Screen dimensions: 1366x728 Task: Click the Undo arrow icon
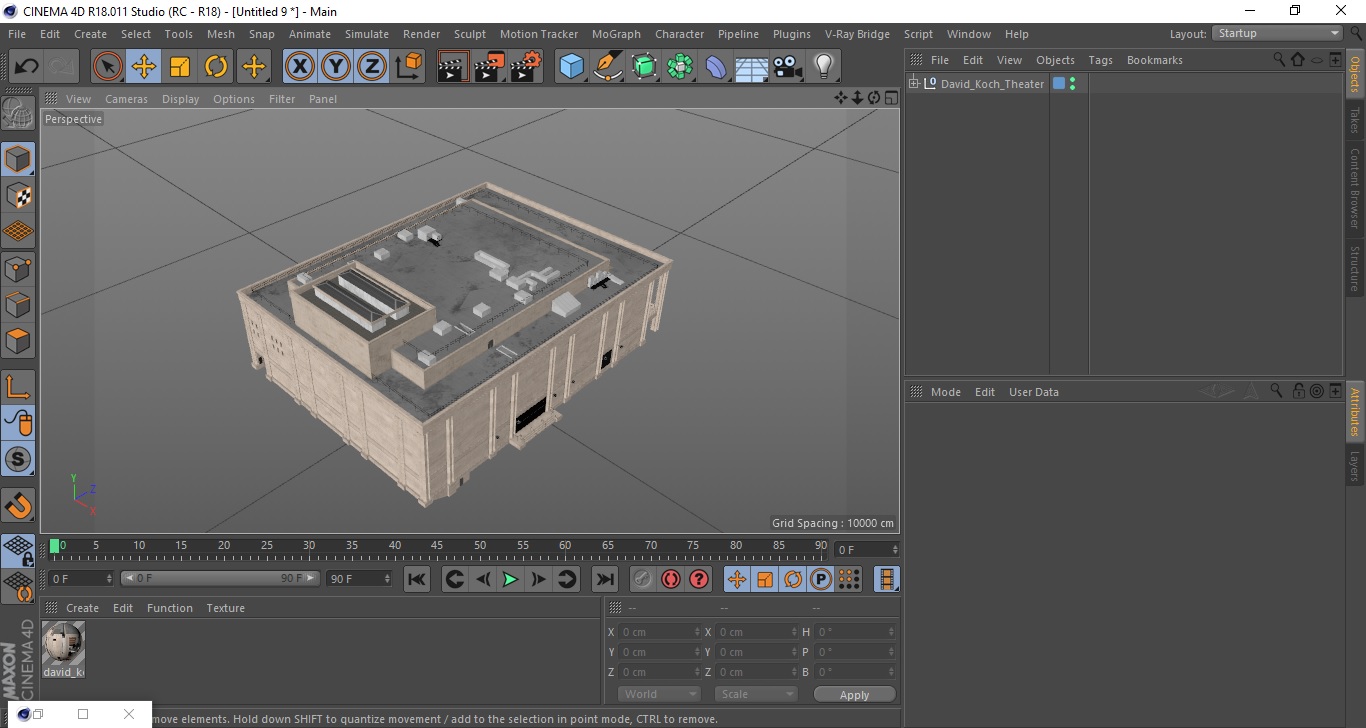pyautogui.click(x=26, y=67)
